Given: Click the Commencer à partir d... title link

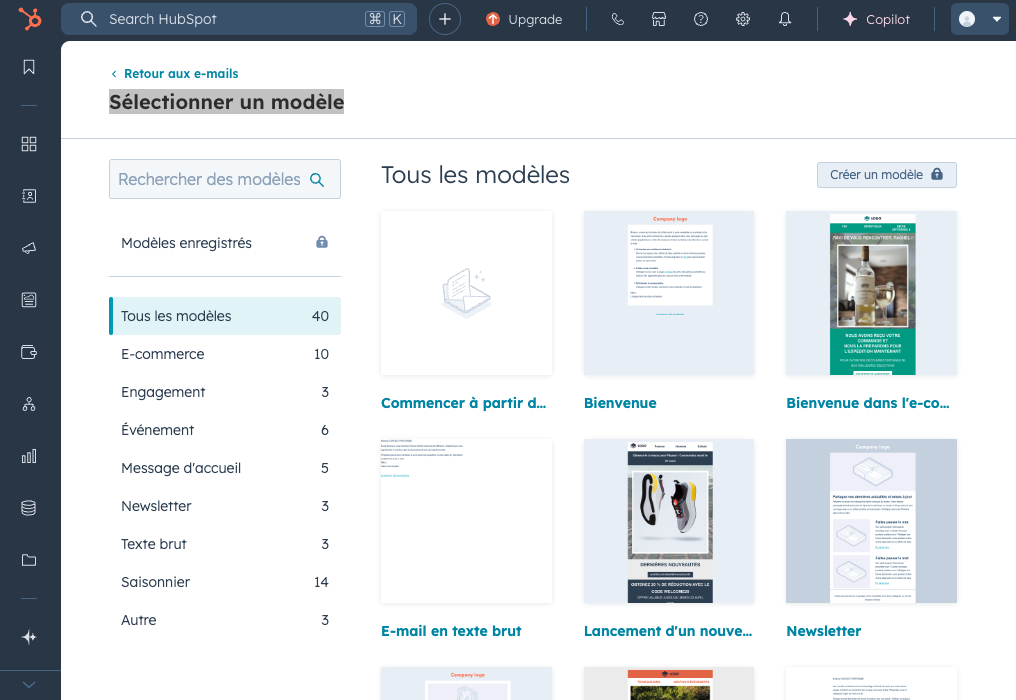Looking at the screenshot, I should click(463, 403).
